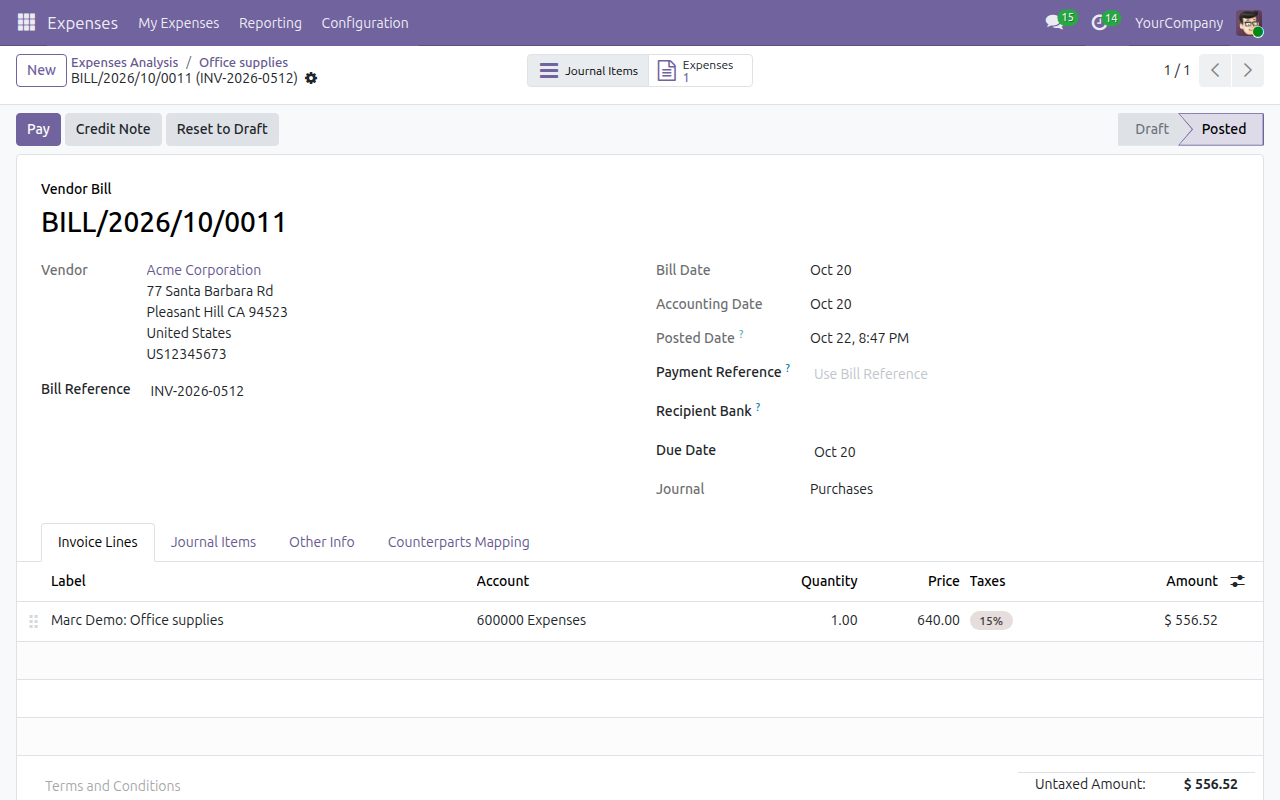Viewport: 1280px width, 800px height.
Task: Click the Account column header
Action: tap(503, 581)
